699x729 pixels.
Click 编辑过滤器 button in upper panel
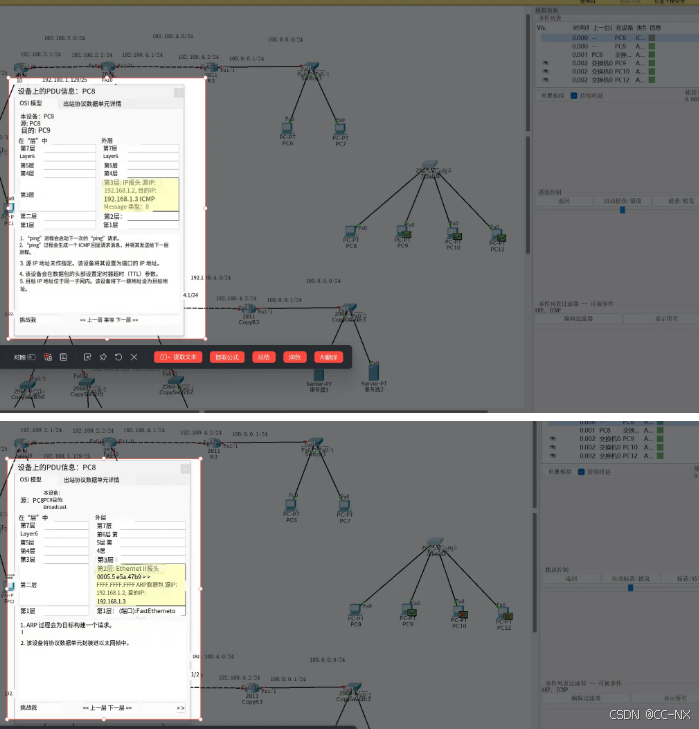[x=578, y=318]
